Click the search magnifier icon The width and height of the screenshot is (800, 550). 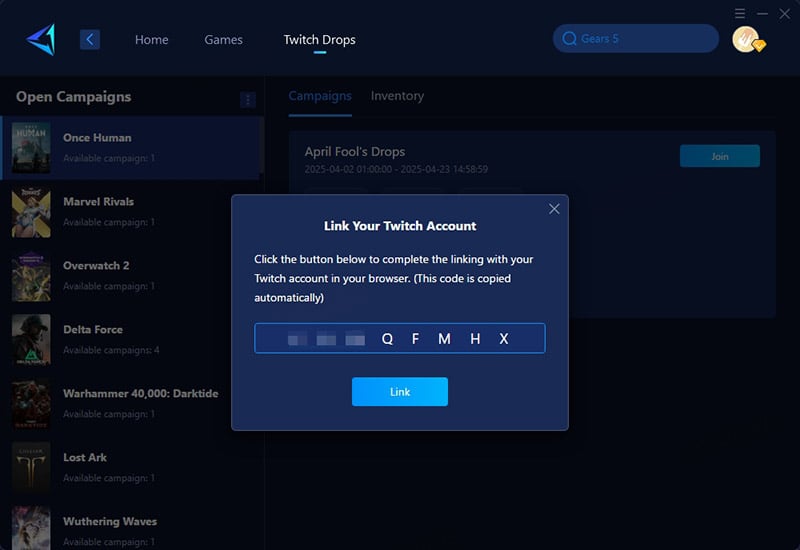pyautogui.click(x=569, y=38)
